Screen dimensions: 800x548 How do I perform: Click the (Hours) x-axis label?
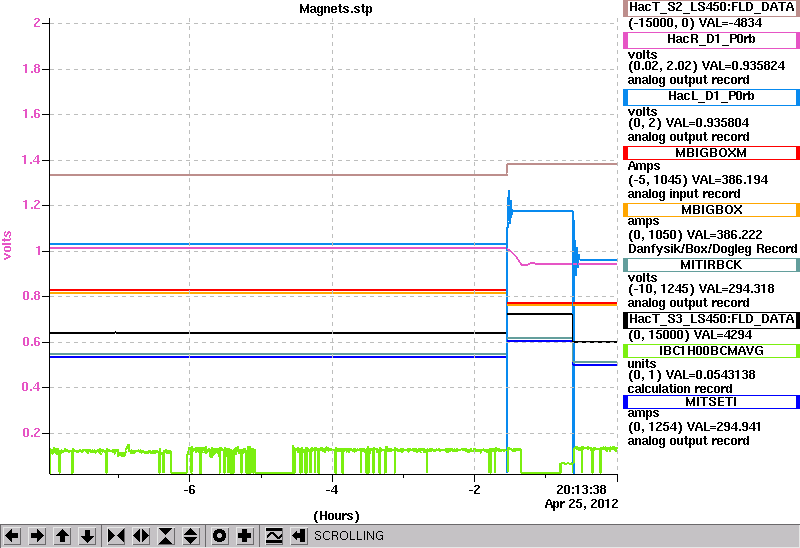(x=336, y=516)
